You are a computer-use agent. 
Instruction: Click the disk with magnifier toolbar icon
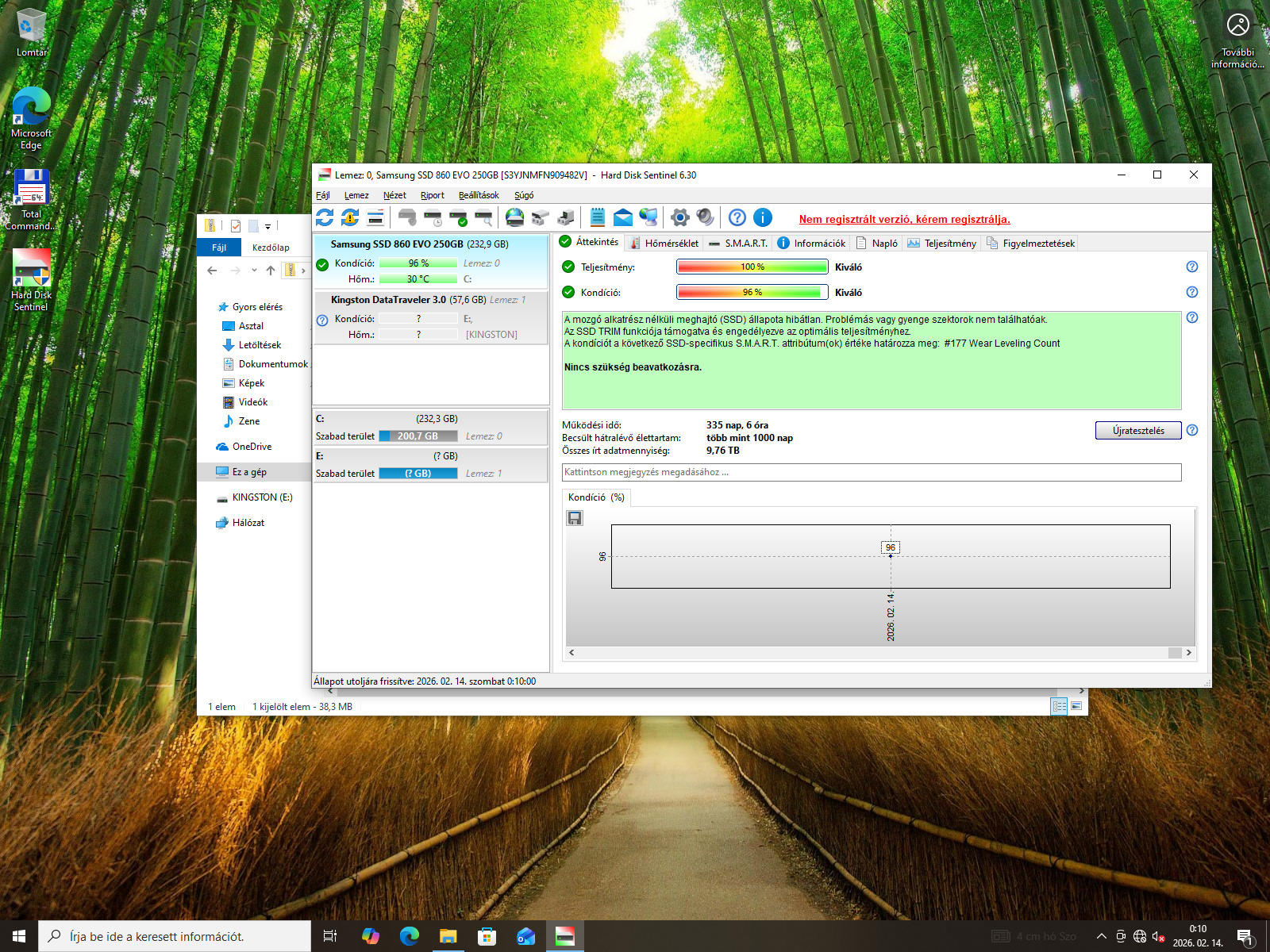point(483,217)
